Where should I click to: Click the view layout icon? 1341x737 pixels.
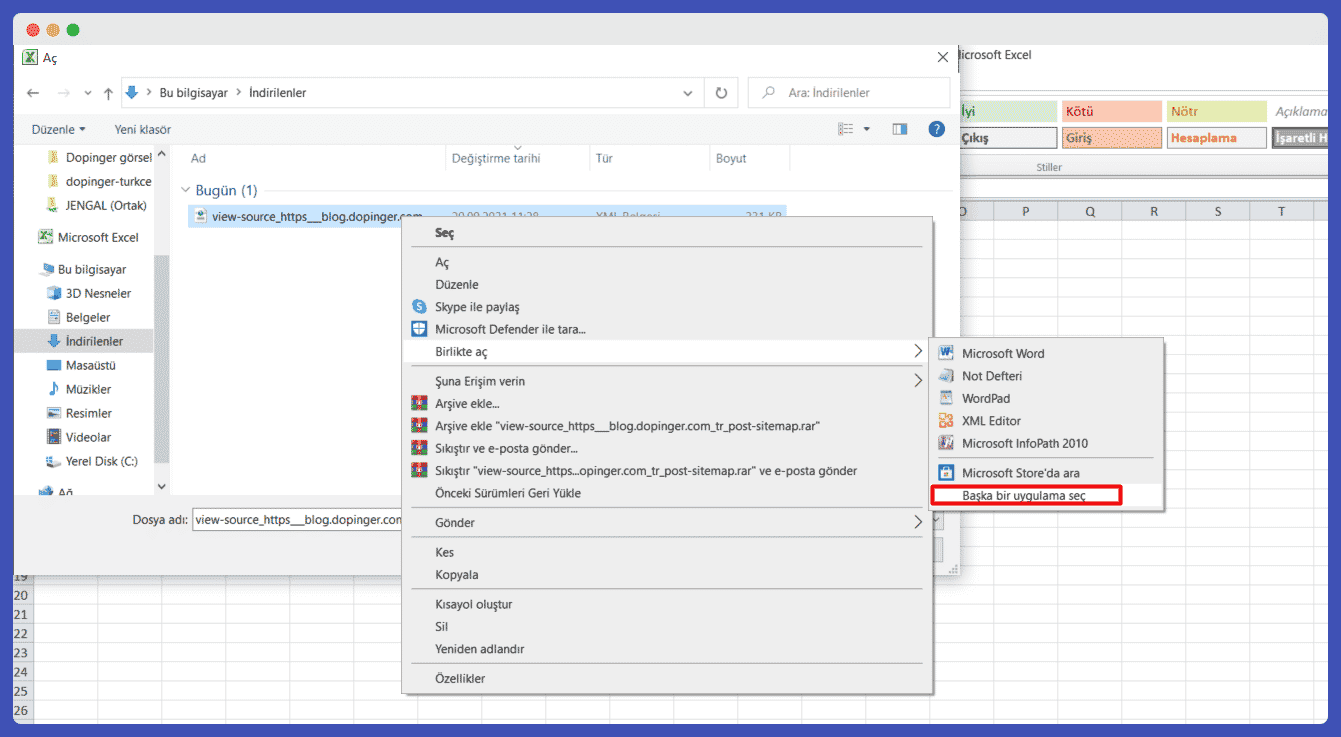(846, 129)
